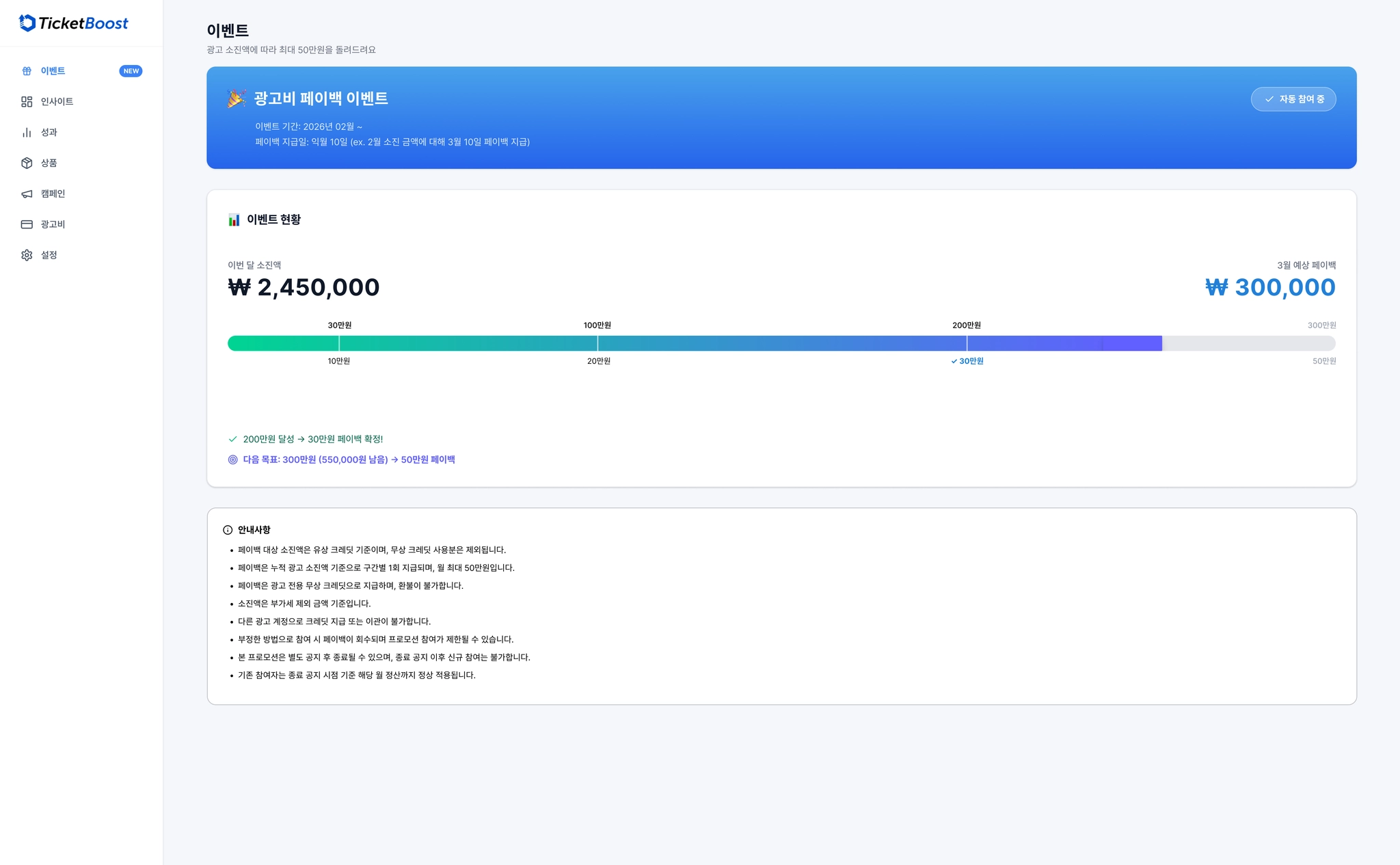Open the 인사이트 menu item
This screenshot has width=1400, height=865.
pos(57,102)
